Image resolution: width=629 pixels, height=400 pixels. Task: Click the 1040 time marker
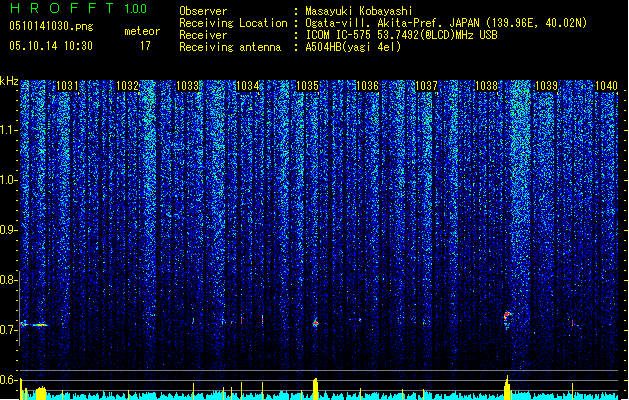coord(607,86)
